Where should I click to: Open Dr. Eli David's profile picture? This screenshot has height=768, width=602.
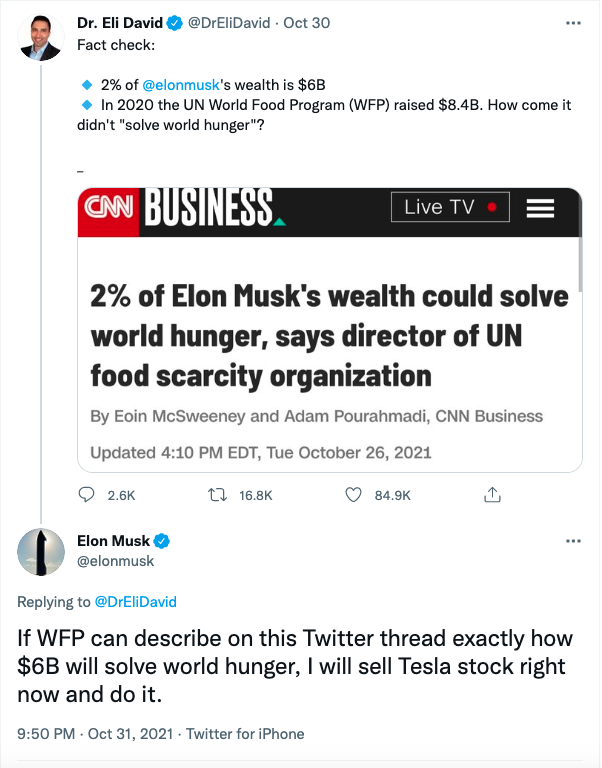(40, 38)
